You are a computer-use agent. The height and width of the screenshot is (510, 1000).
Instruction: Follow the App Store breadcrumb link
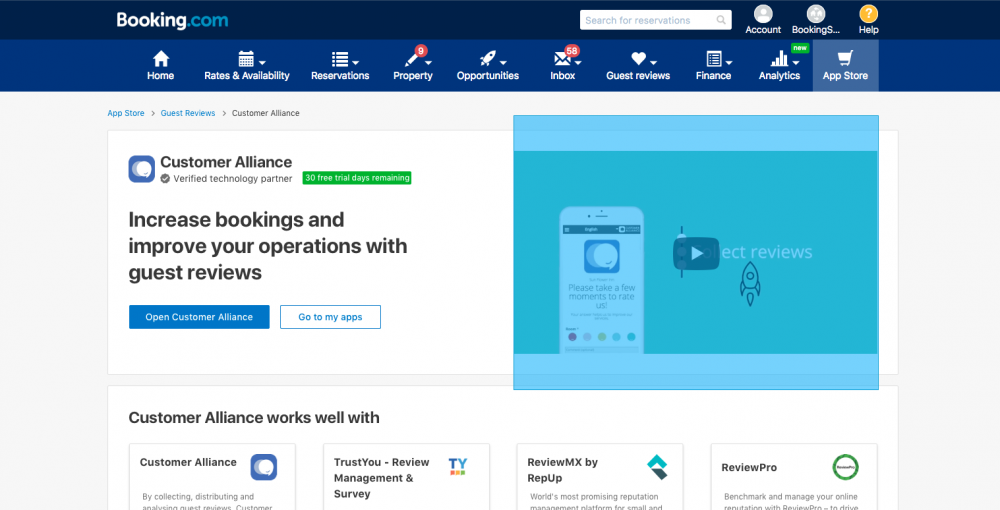click(x=126, y=113)
